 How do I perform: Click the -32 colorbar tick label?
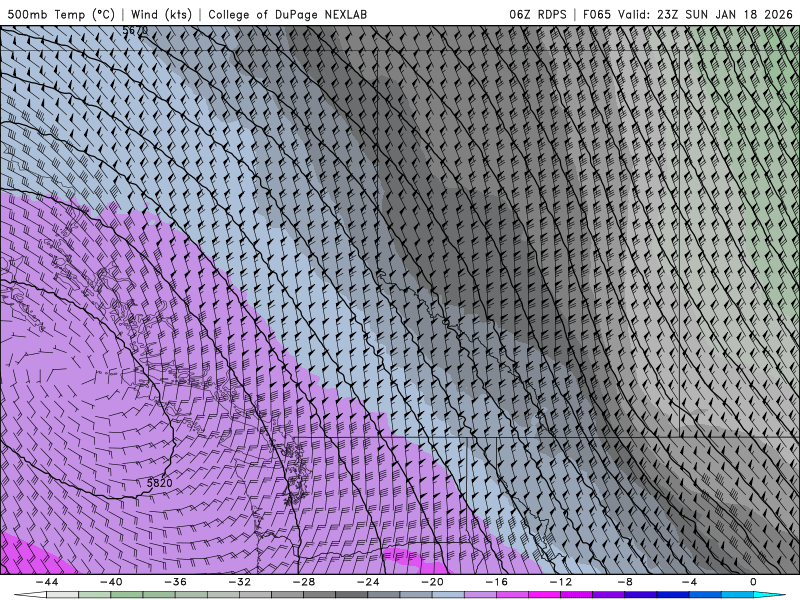(239, 582)
